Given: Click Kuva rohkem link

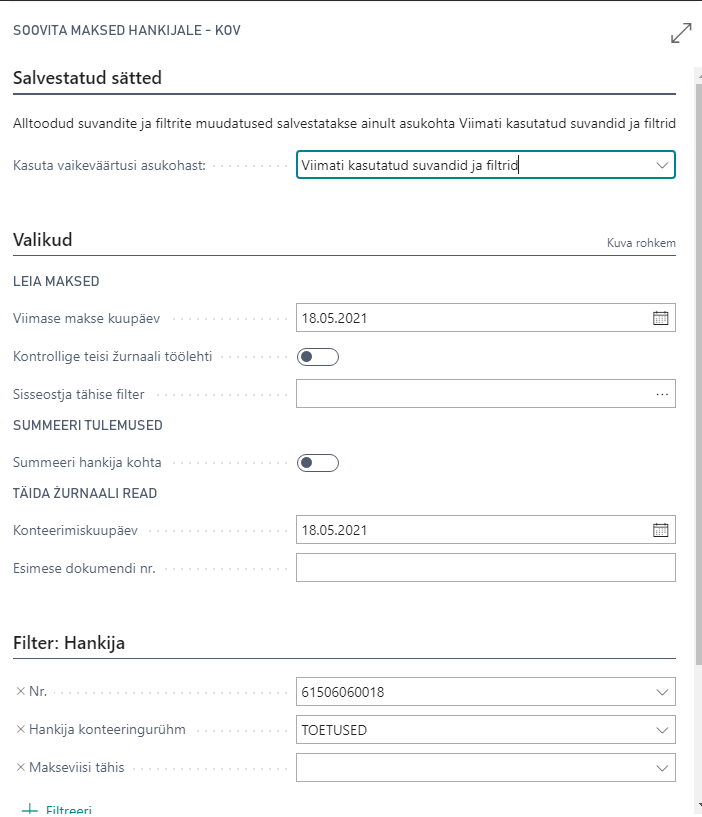Looking at the screenshot, I should tap(641, 243).
